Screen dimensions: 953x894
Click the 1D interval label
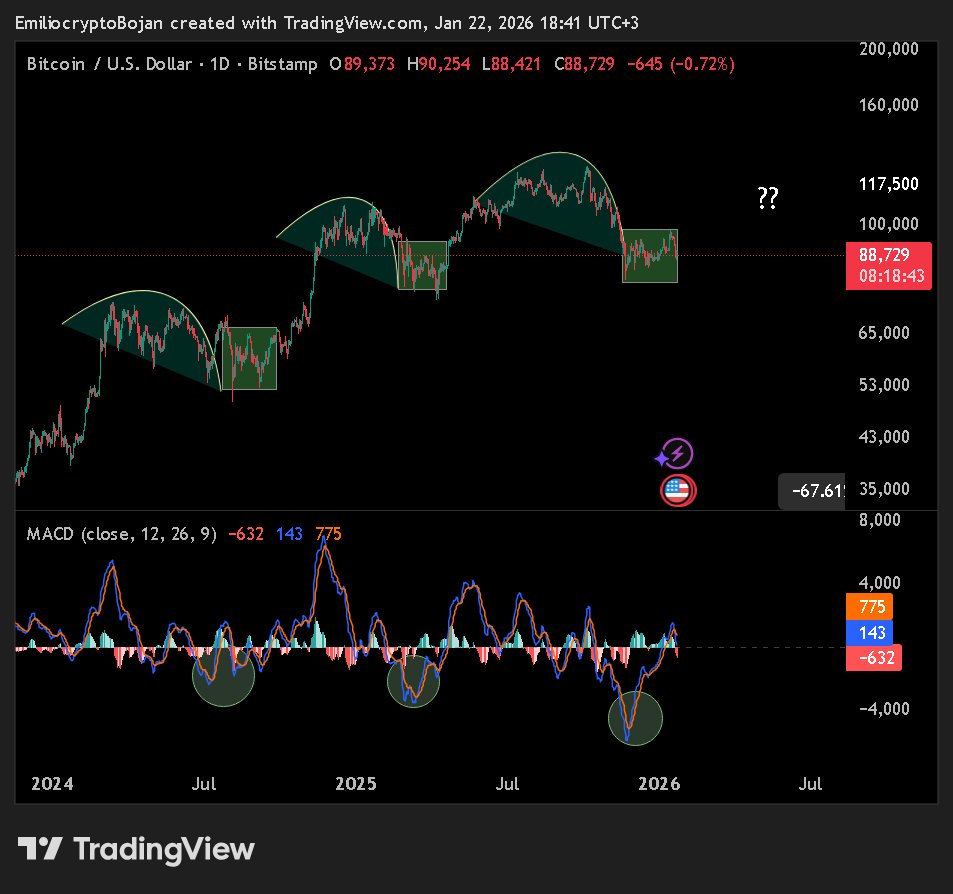[x=219, y=64]
